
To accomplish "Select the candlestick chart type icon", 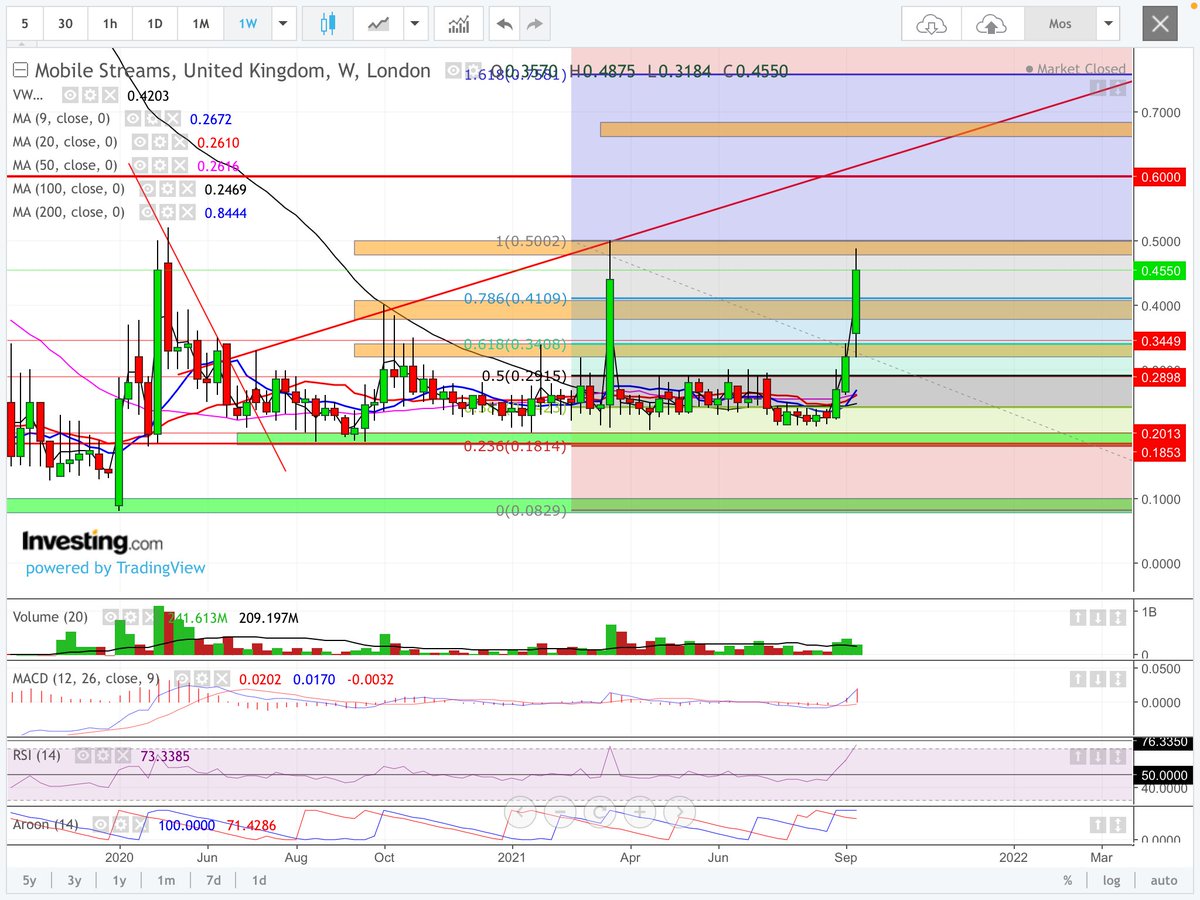I will (330, 23).
